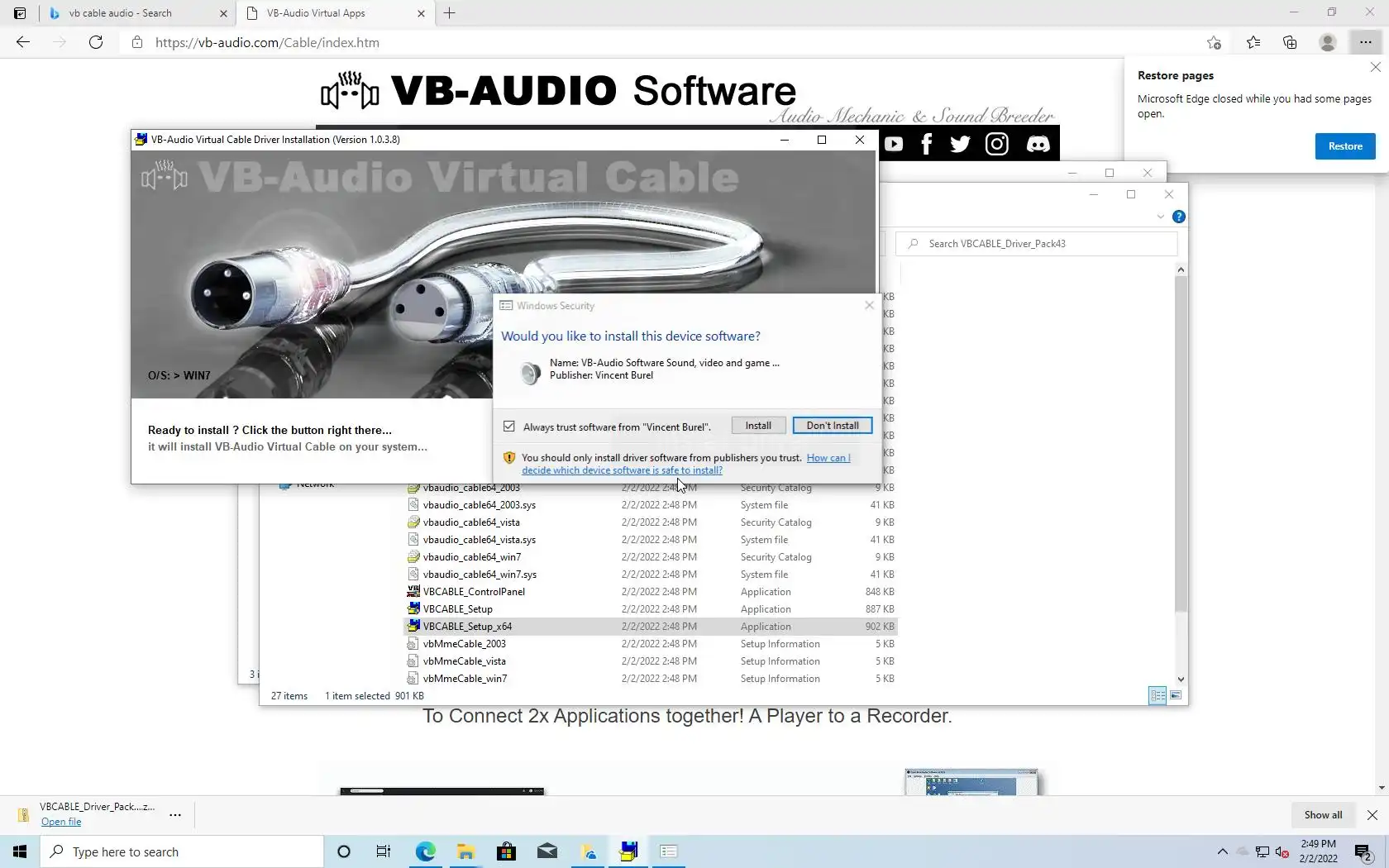The height and width of the screenshot is (868, 1389).
Task: Add this page to favorites with the star
Action: point(1214,42)
